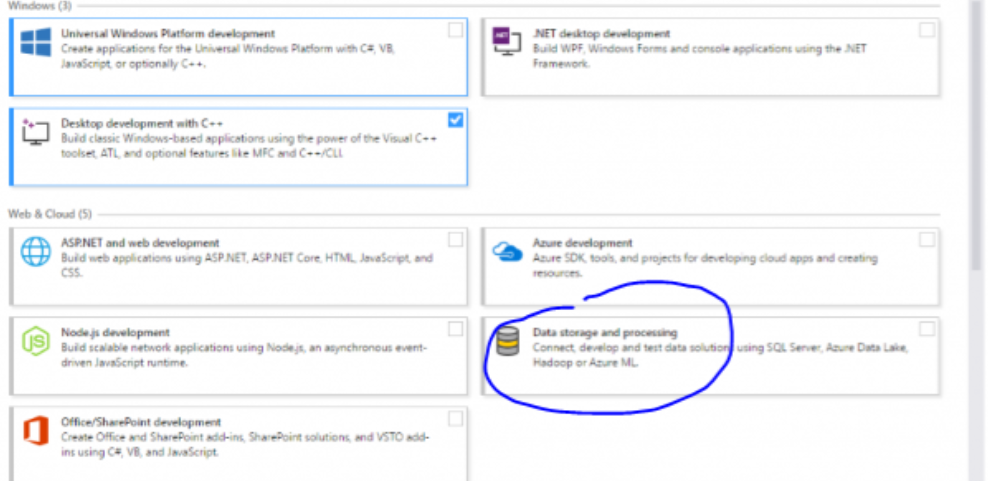988x481 pixels.
Task: Tick the ASP.NET and web development checkbox
Action: tap(455, 239)
